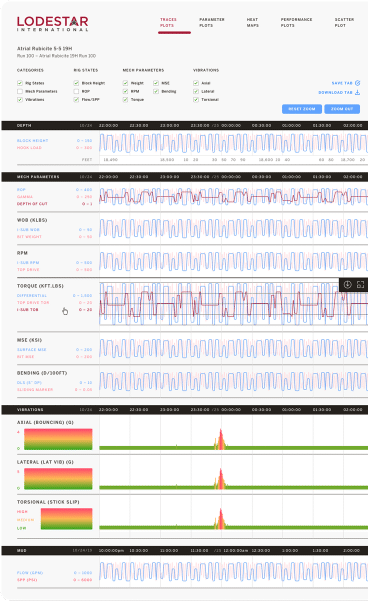Click the Save Tab edit icon
This screenshot has width=368, height=601.
[357, 83]
